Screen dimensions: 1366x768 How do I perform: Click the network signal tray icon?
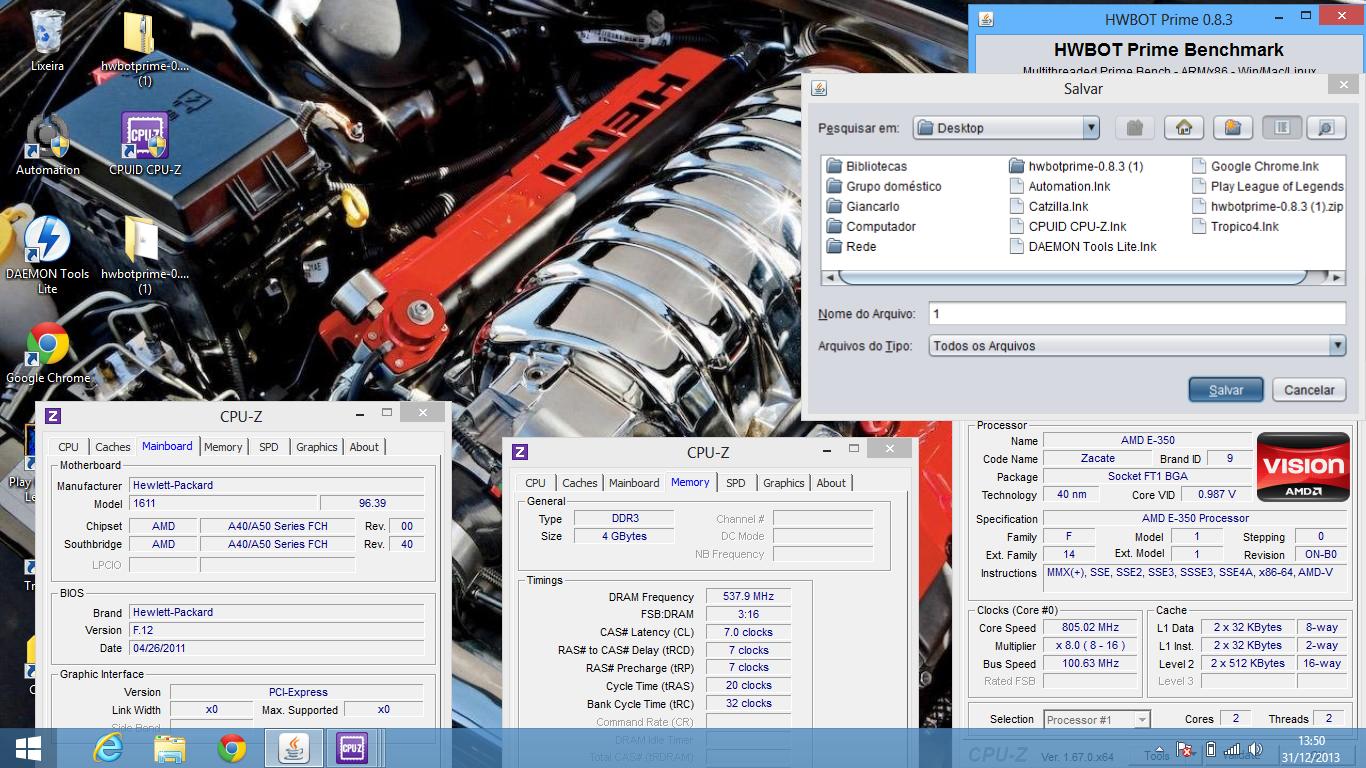point(1232,749)
